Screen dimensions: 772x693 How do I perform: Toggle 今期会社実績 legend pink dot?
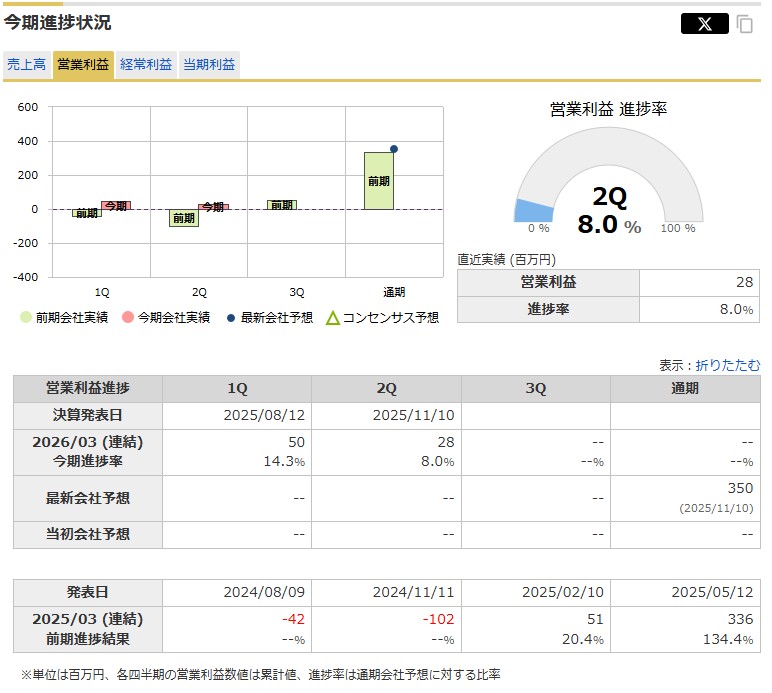coord(127,318)
